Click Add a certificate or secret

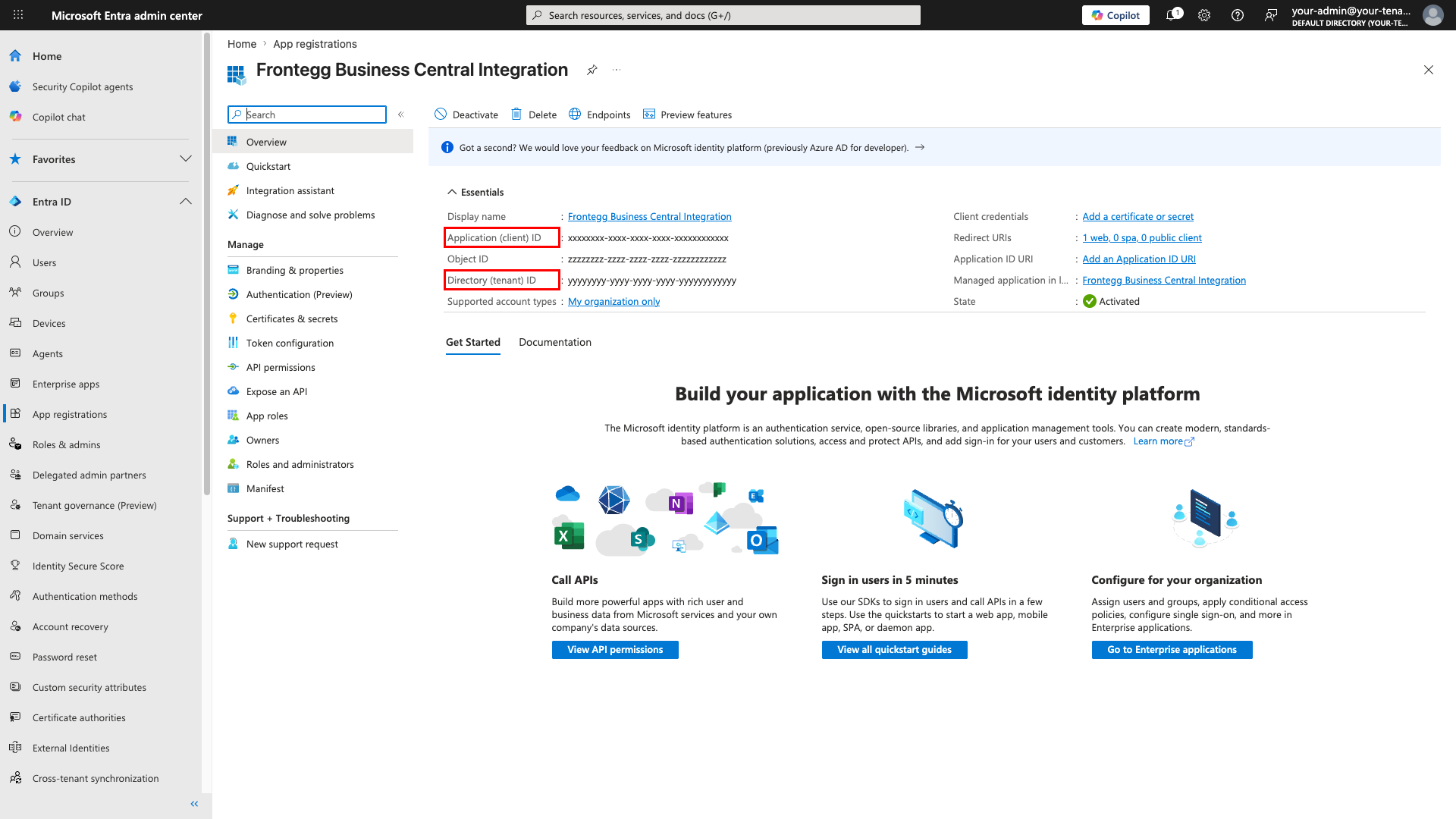tap(1137, 216)
